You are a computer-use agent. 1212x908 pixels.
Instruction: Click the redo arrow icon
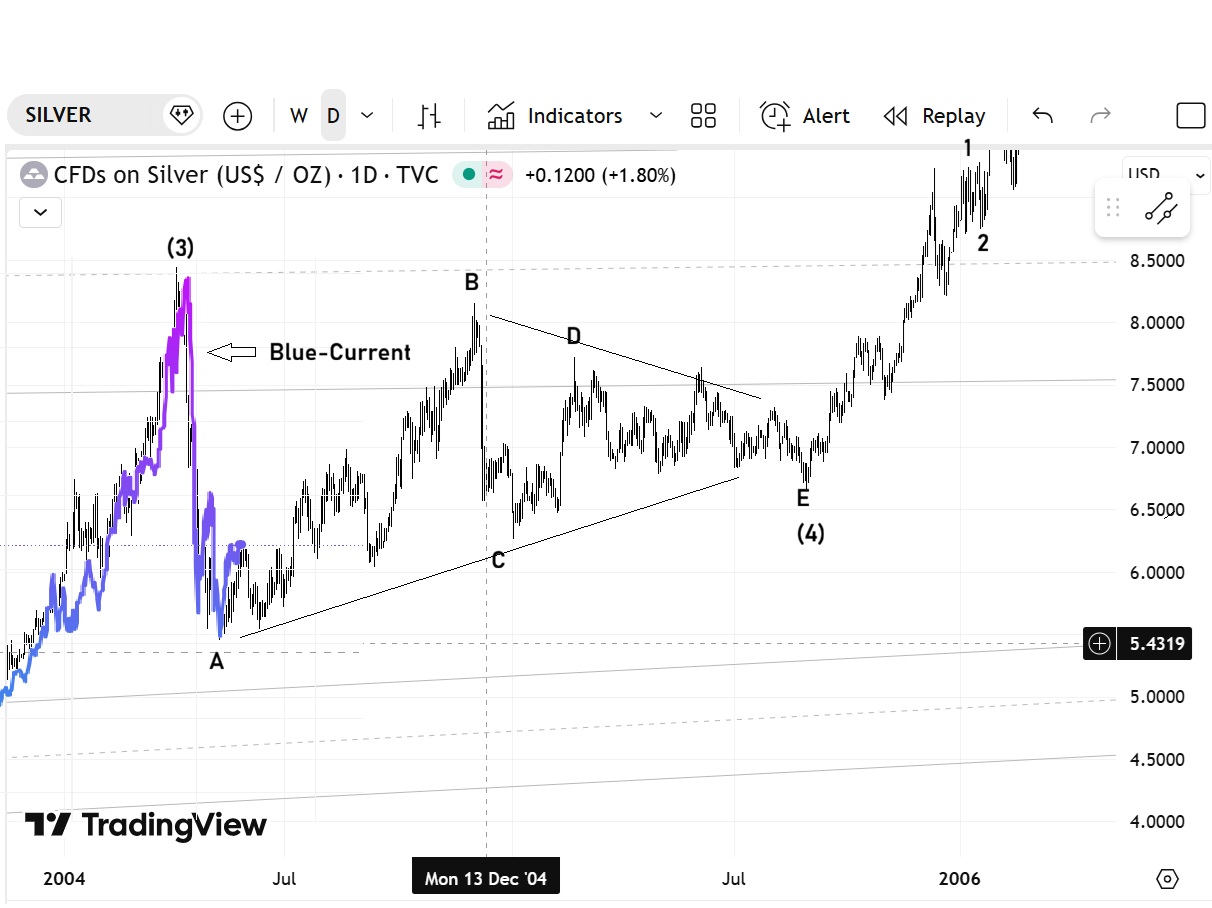click(1100, 116)
